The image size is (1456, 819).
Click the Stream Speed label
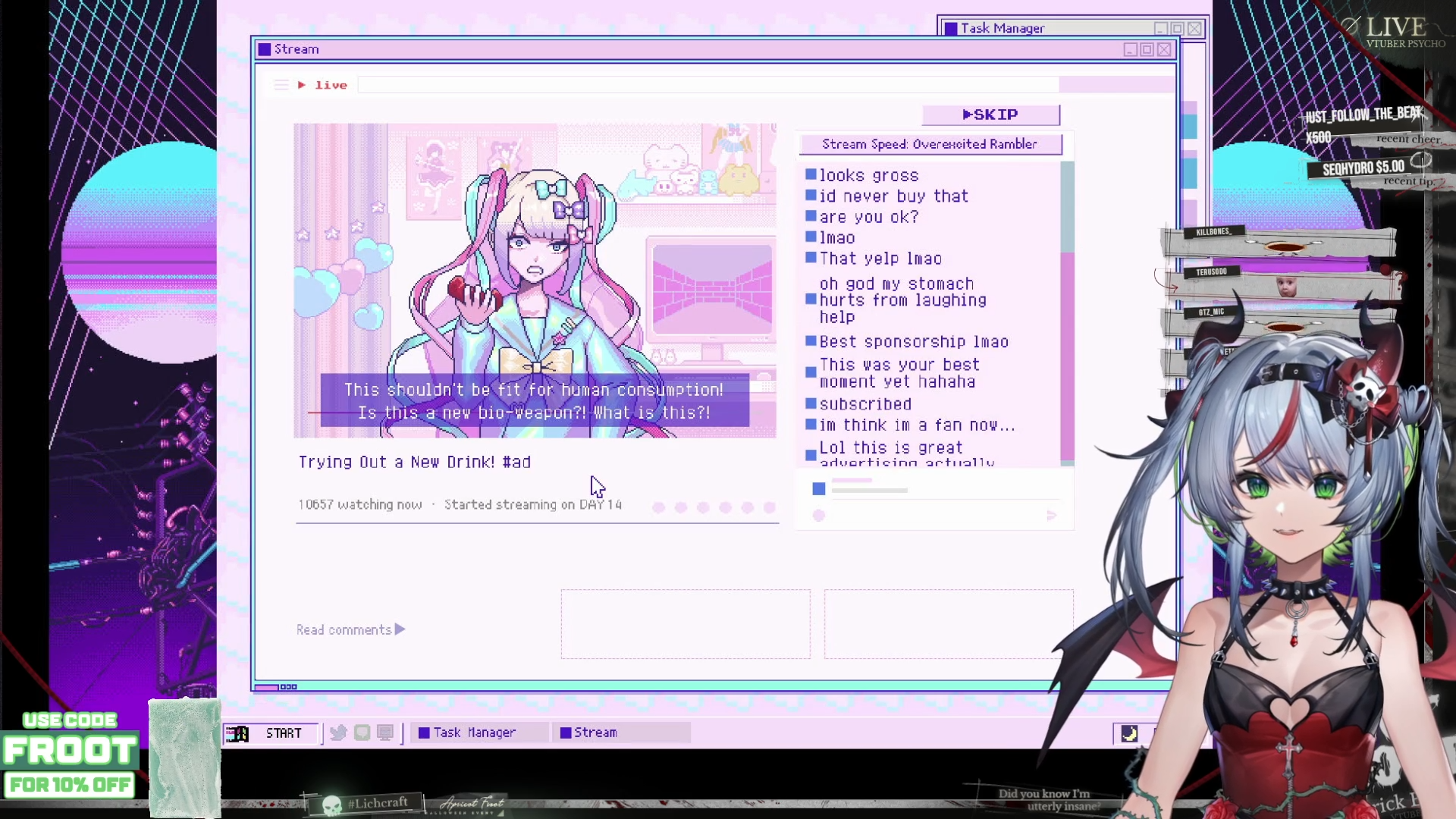pyautogui.click(x=929, y=144)
